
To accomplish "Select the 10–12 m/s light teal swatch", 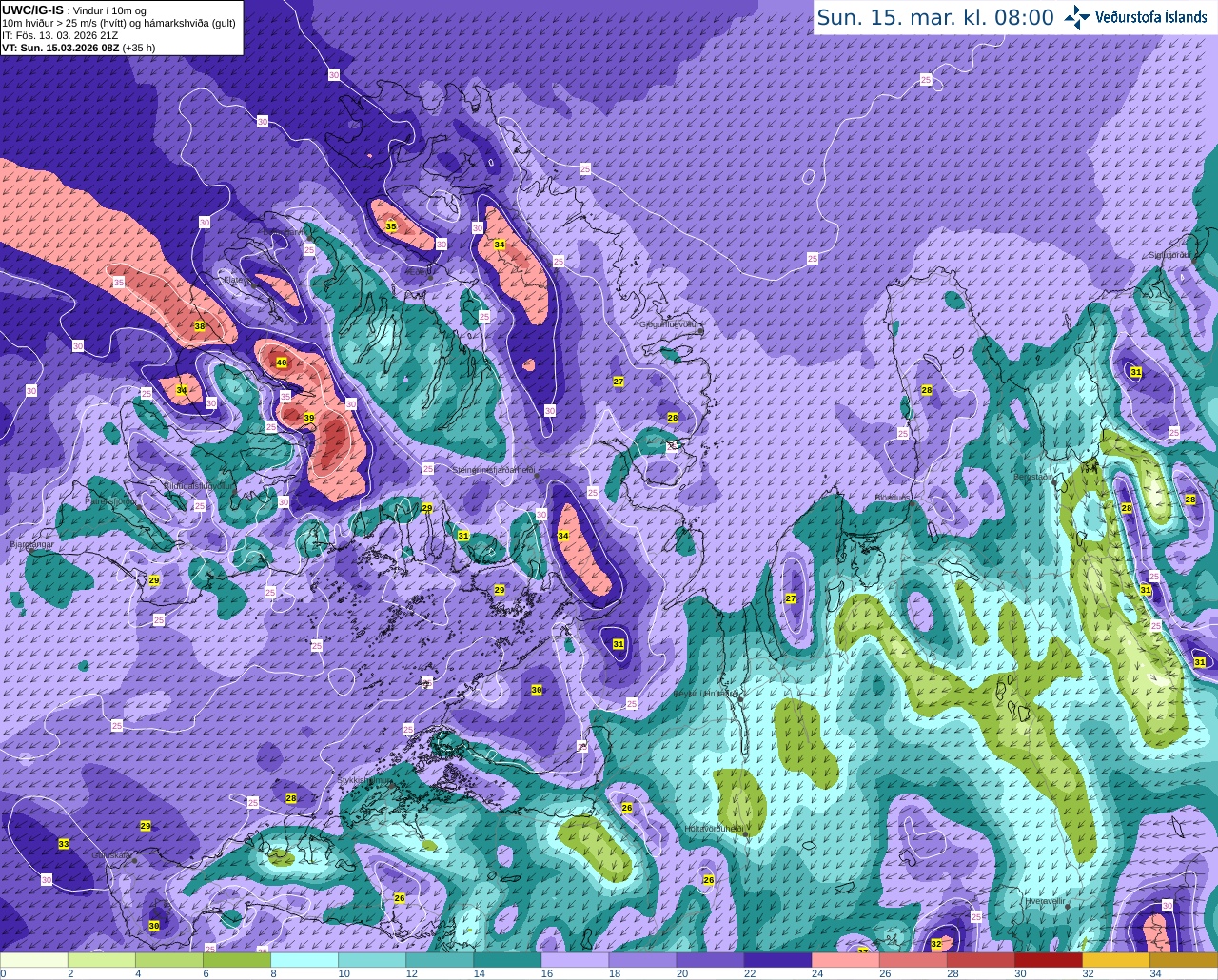I will [372, 960].
